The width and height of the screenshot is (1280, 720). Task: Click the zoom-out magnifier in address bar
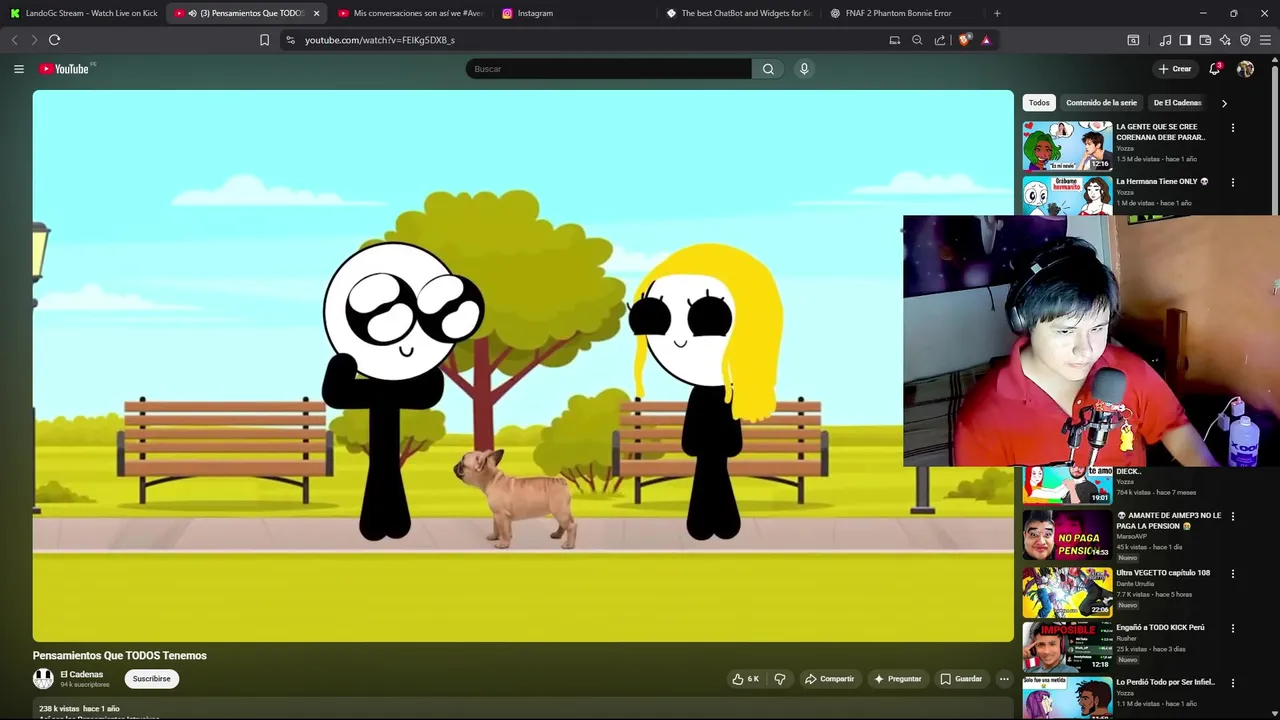(917, 40)
